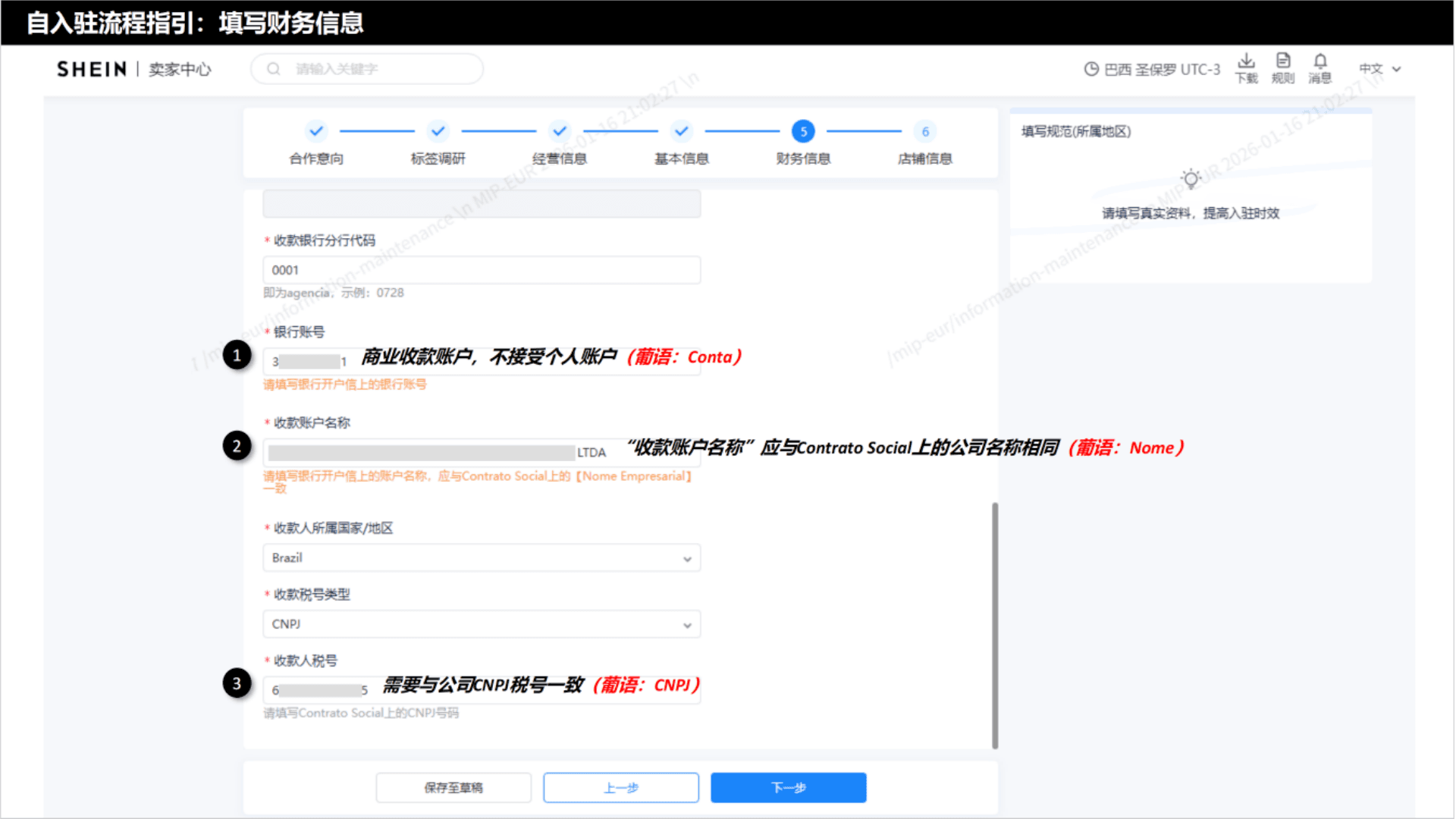Click the SHEIN logo

click(x=92, y=69)
